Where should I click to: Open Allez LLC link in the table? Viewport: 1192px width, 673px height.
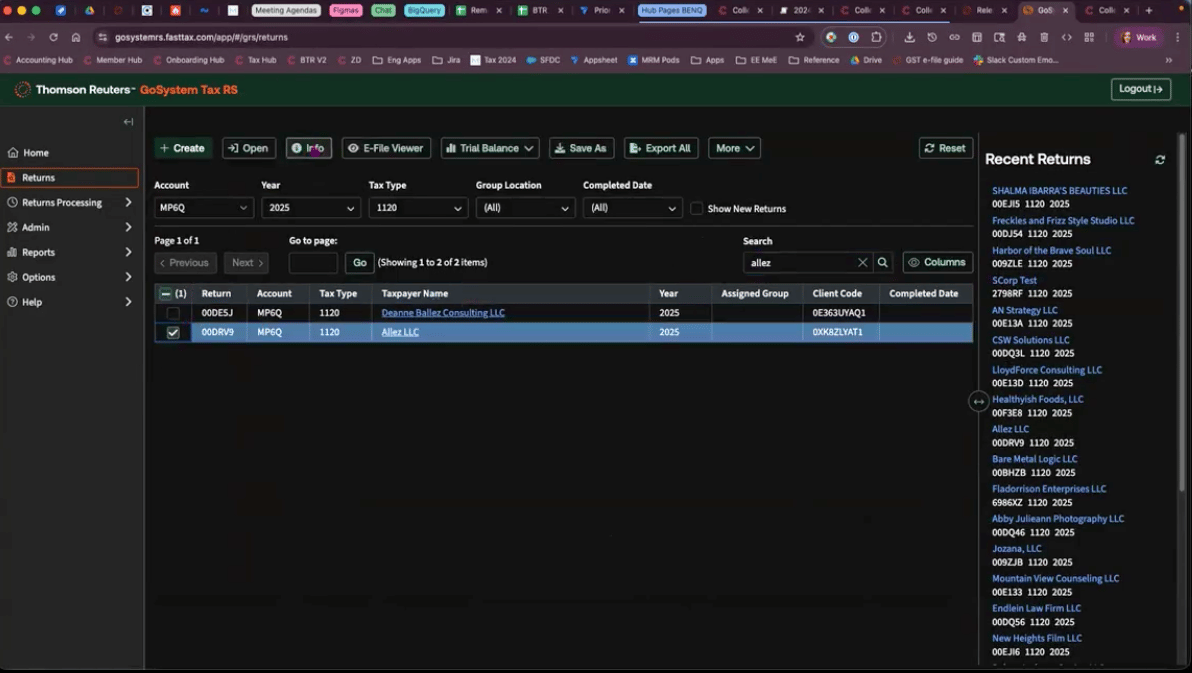pos(400,332)
